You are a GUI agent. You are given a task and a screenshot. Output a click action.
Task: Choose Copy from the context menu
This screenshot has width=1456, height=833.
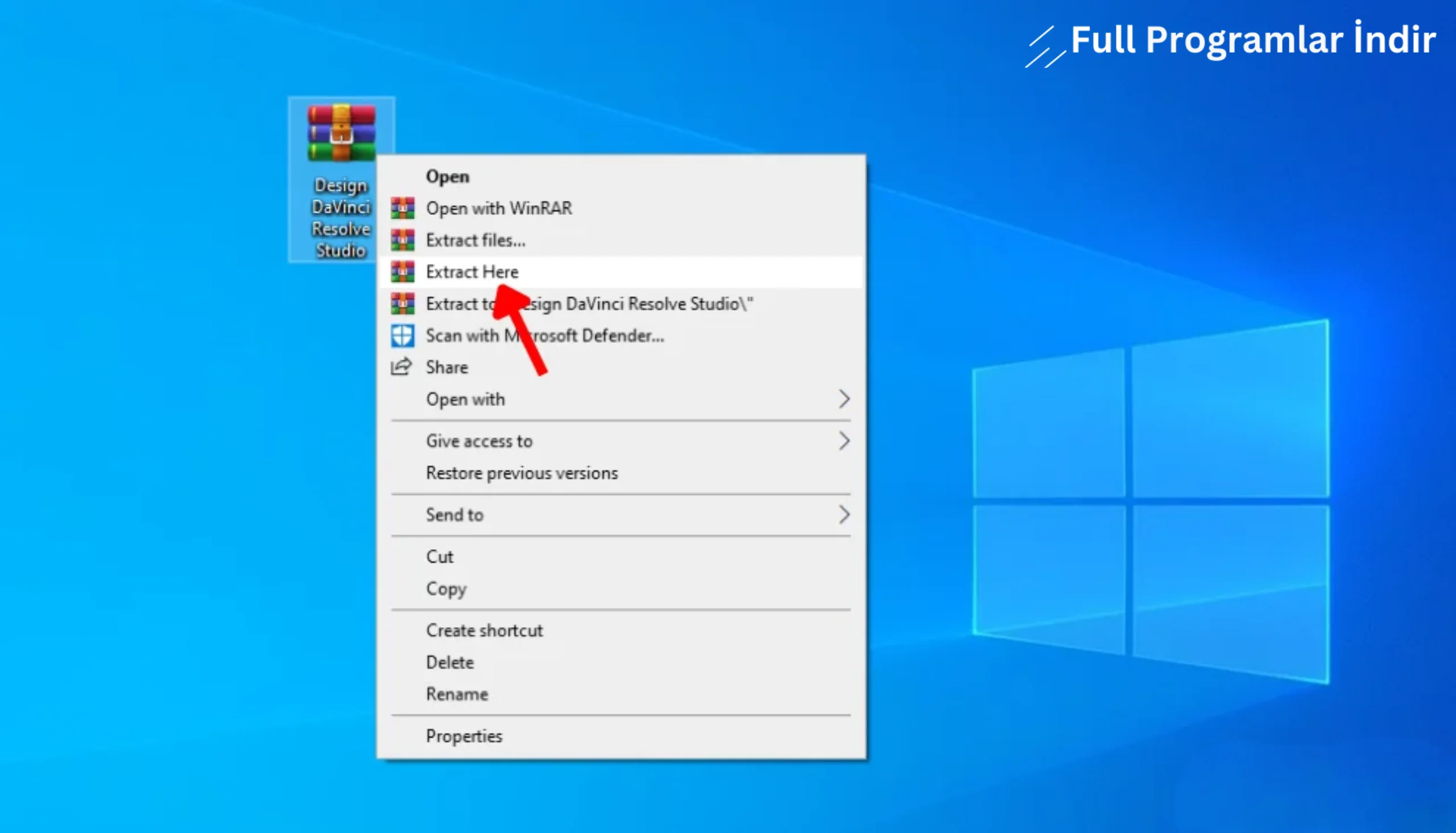(621, 589)
